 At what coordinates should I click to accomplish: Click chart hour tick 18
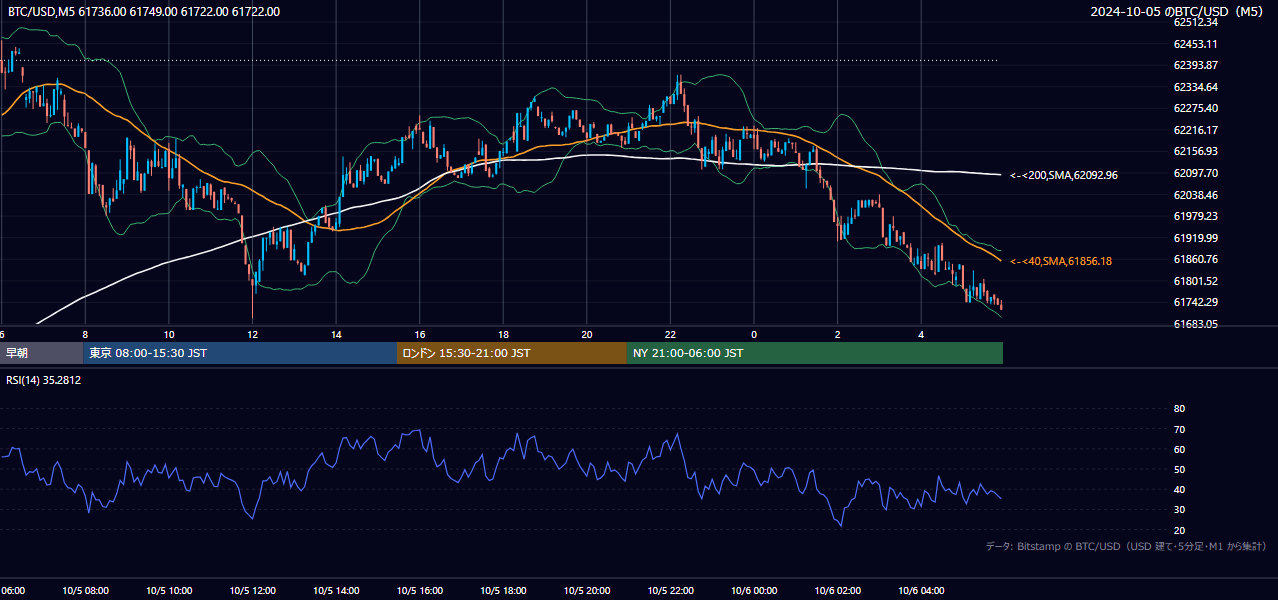(x=503, y=334)
